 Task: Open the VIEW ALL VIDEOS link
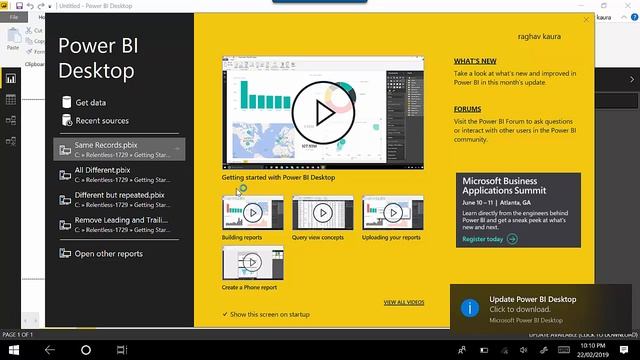[x=404, y=302]
